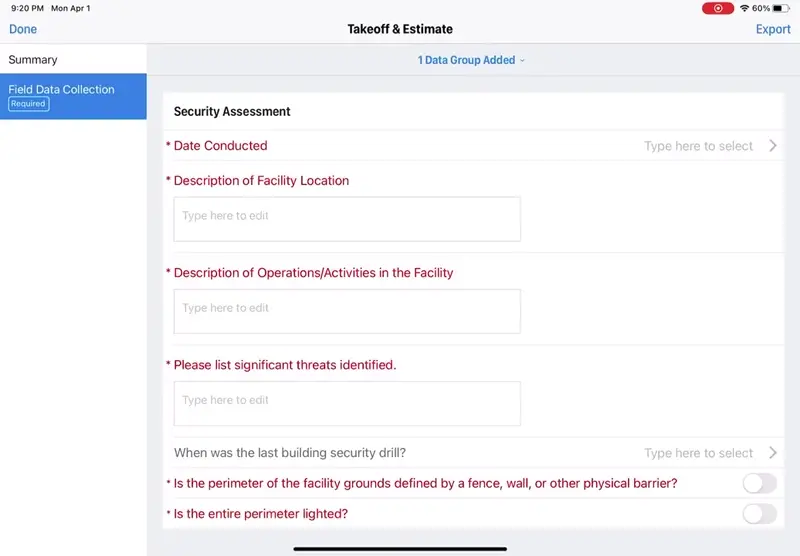Tap the home indicator bar at the bottom

(400, 549)
